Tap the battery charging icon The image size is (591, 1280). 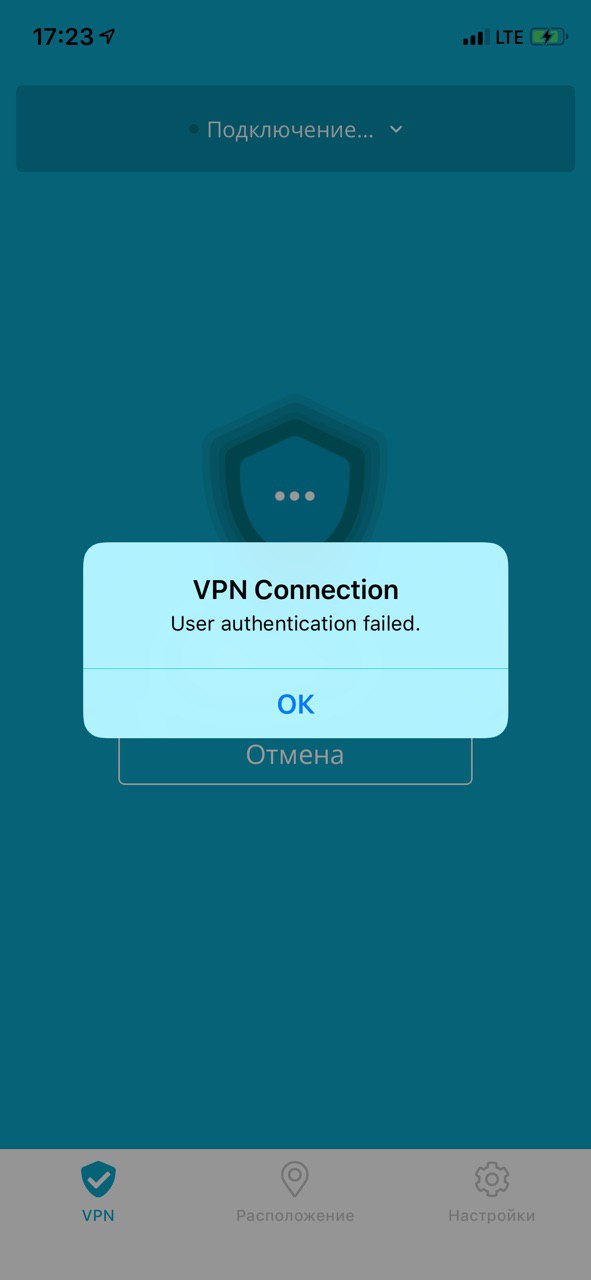point(548,37)
